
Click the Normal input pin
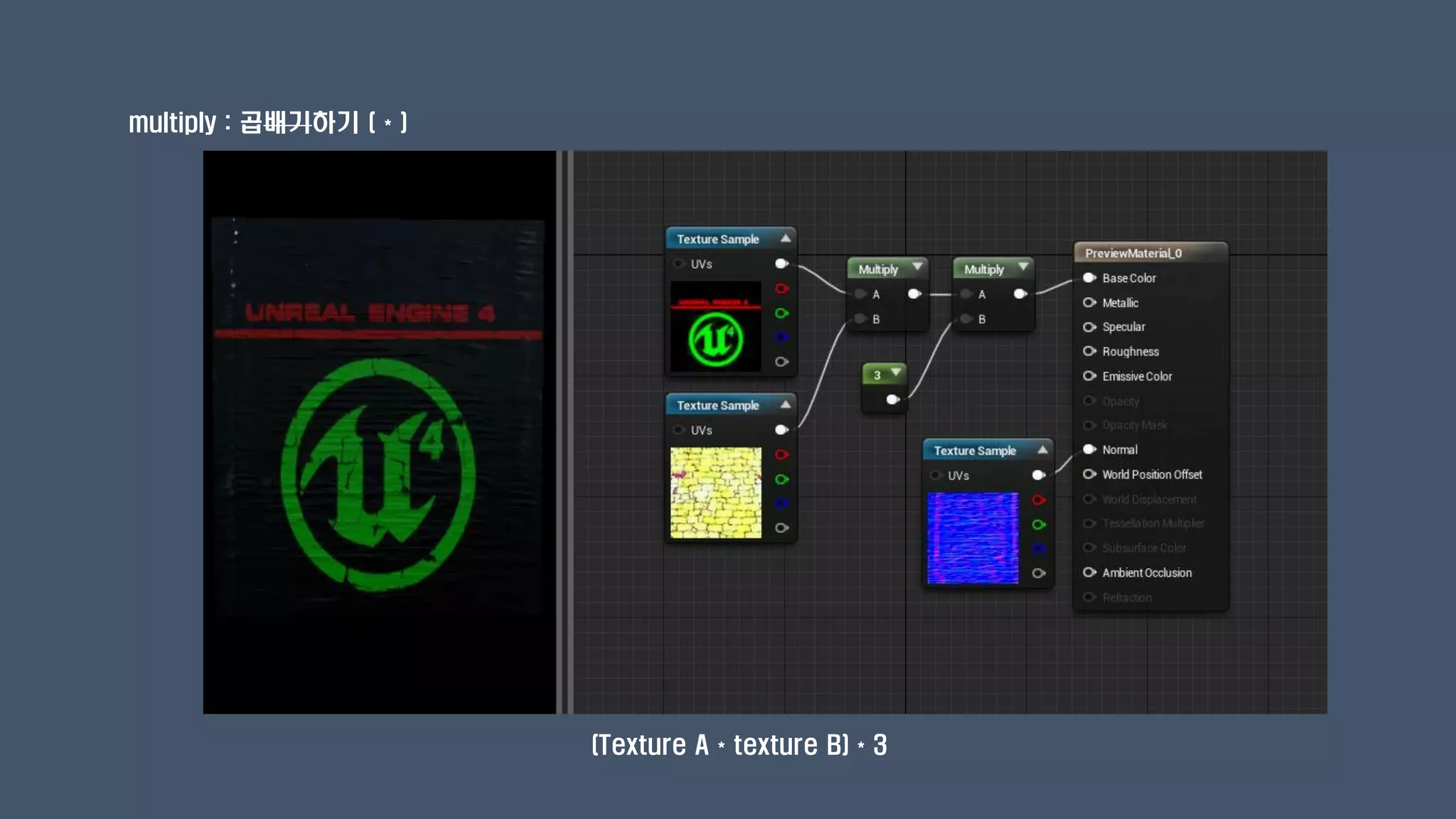pyautogui.click(x=1089, y=449)
